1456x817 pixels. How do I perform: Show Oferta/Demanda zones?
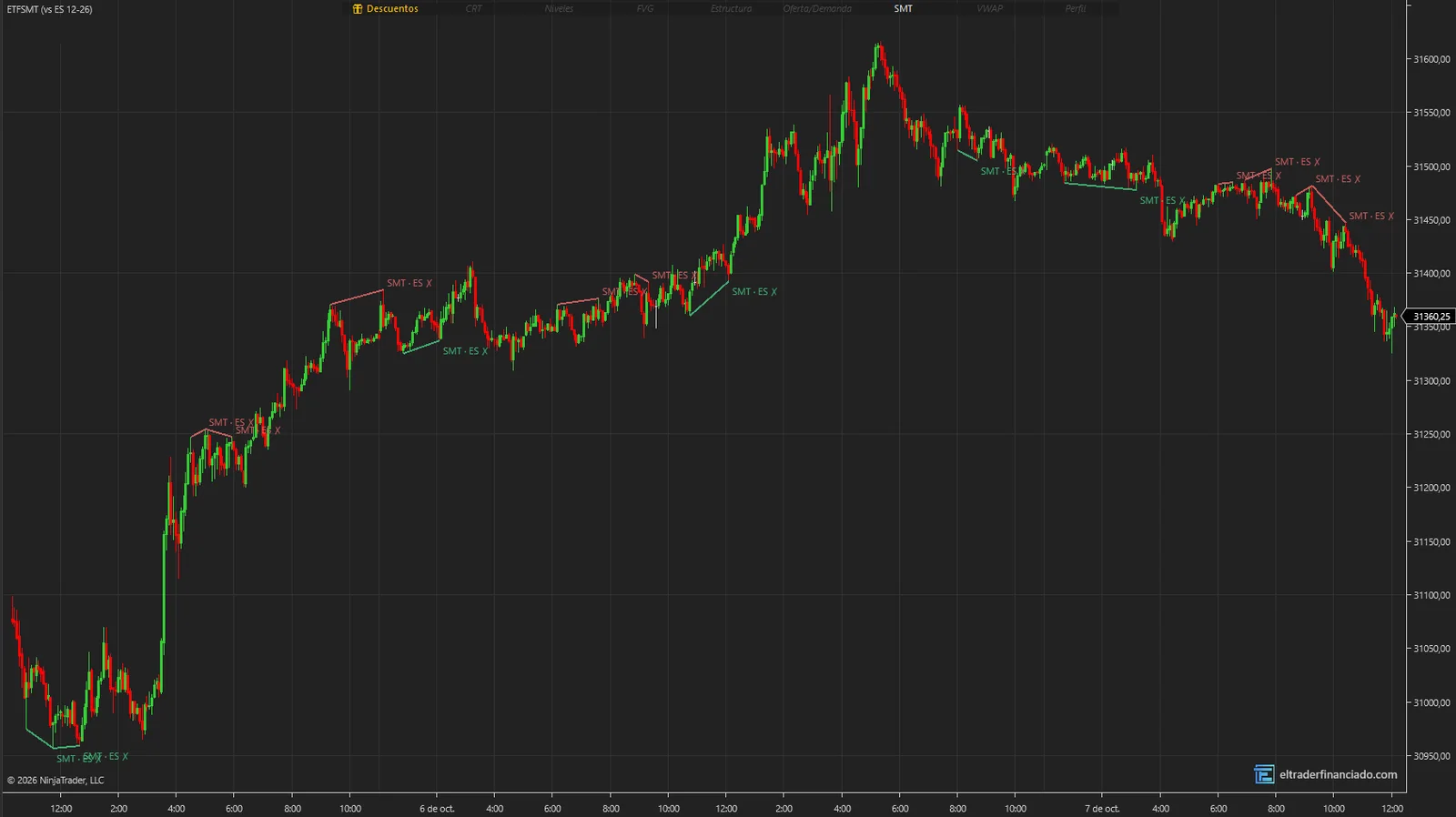tap(817, 9)
